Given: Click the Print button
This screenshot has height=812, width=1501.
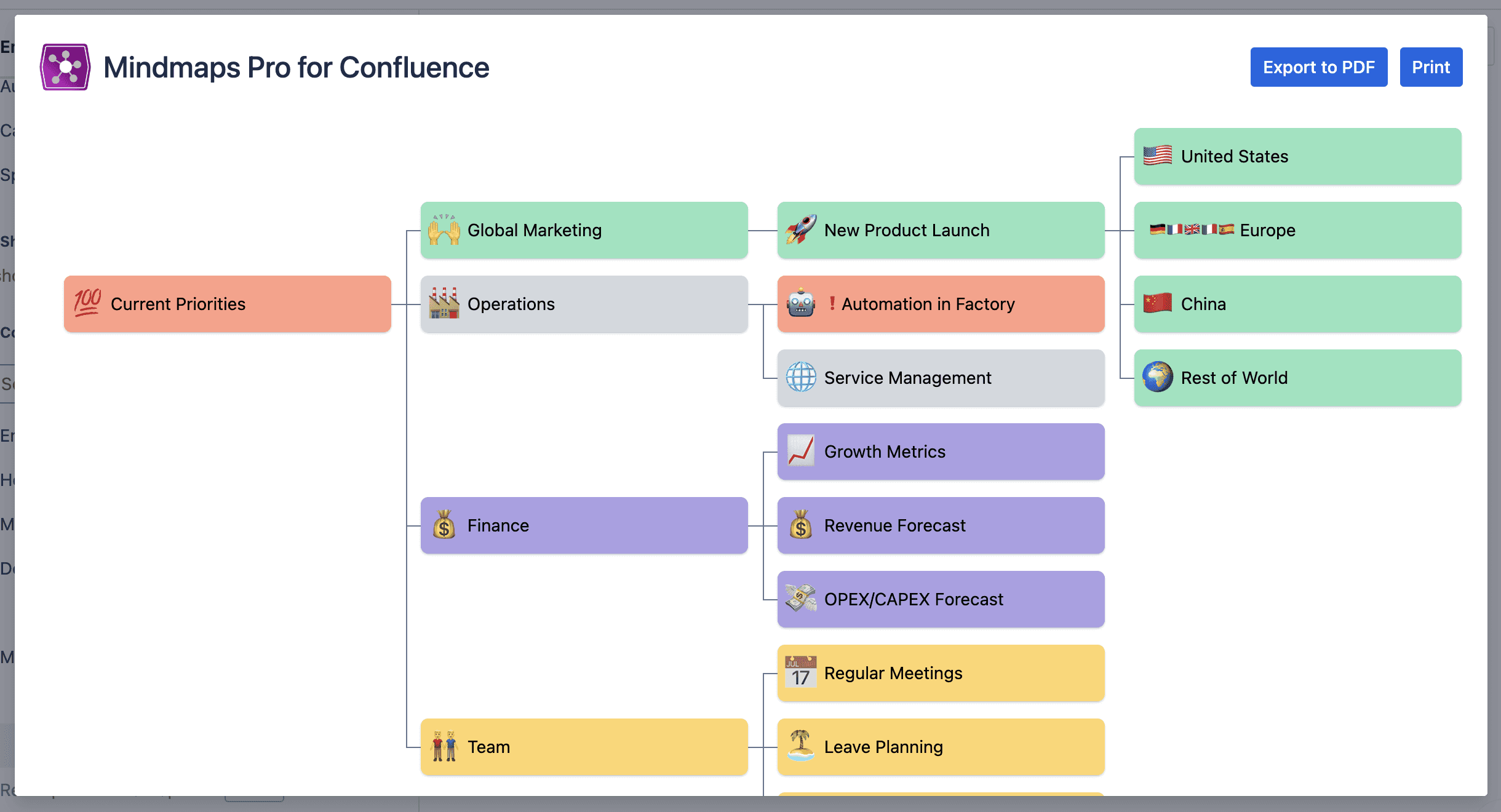Looking at the screenshot, I should [1431, 67].
